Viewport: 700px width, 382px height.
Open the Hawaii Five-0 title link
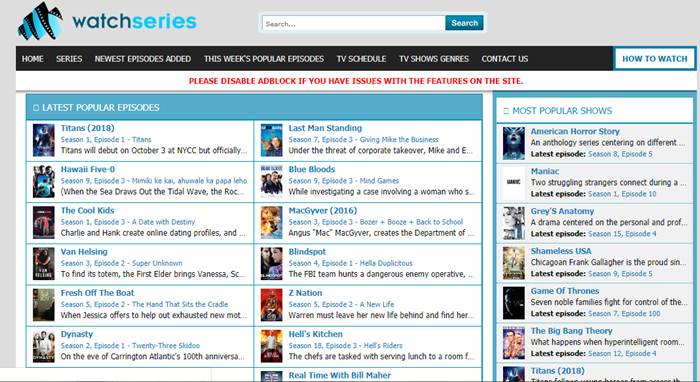[88, 169]
